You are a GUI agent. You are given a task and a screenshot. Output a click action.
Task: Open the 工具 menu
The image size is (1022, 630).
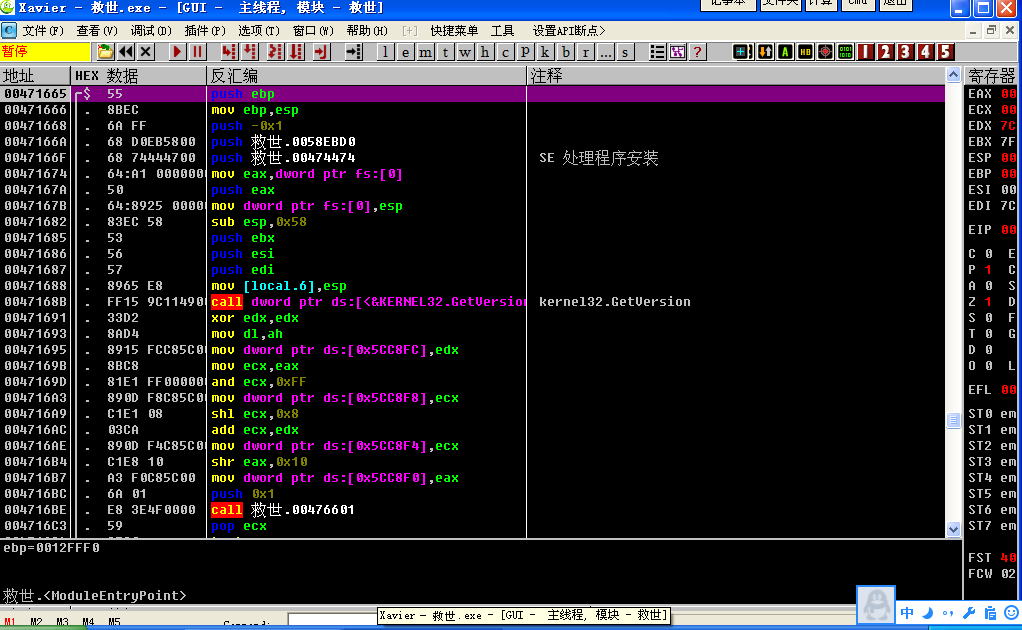coord(502,31)
